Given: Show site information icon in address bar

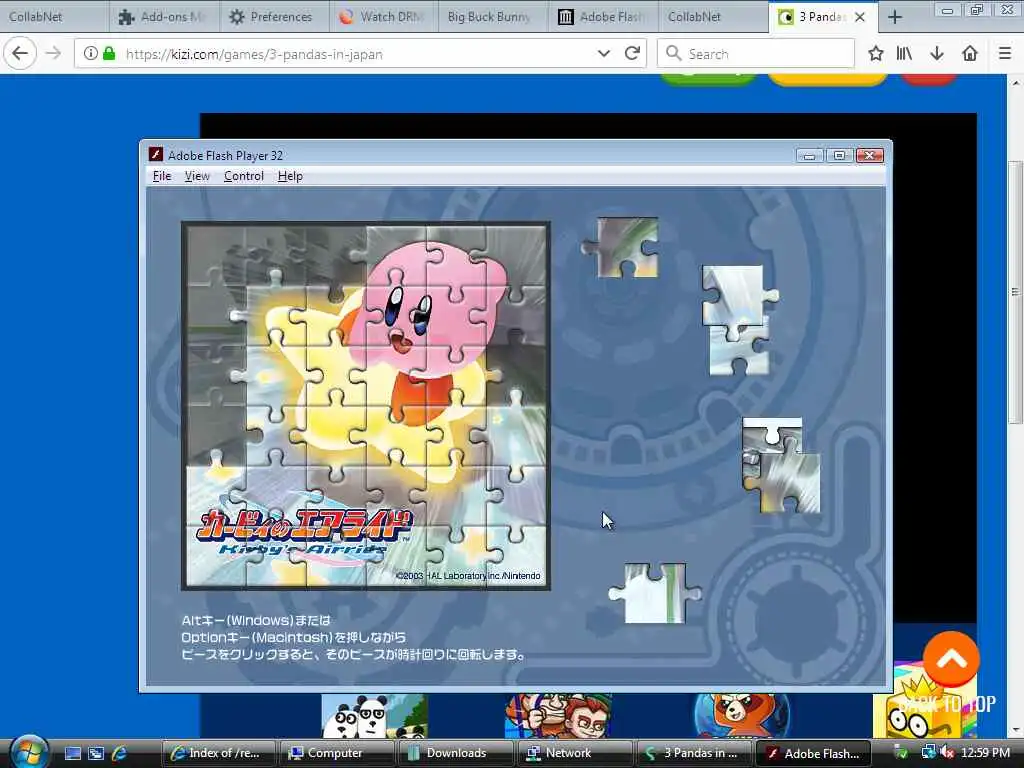Looking at the screenshot, I should pos(91,54).
